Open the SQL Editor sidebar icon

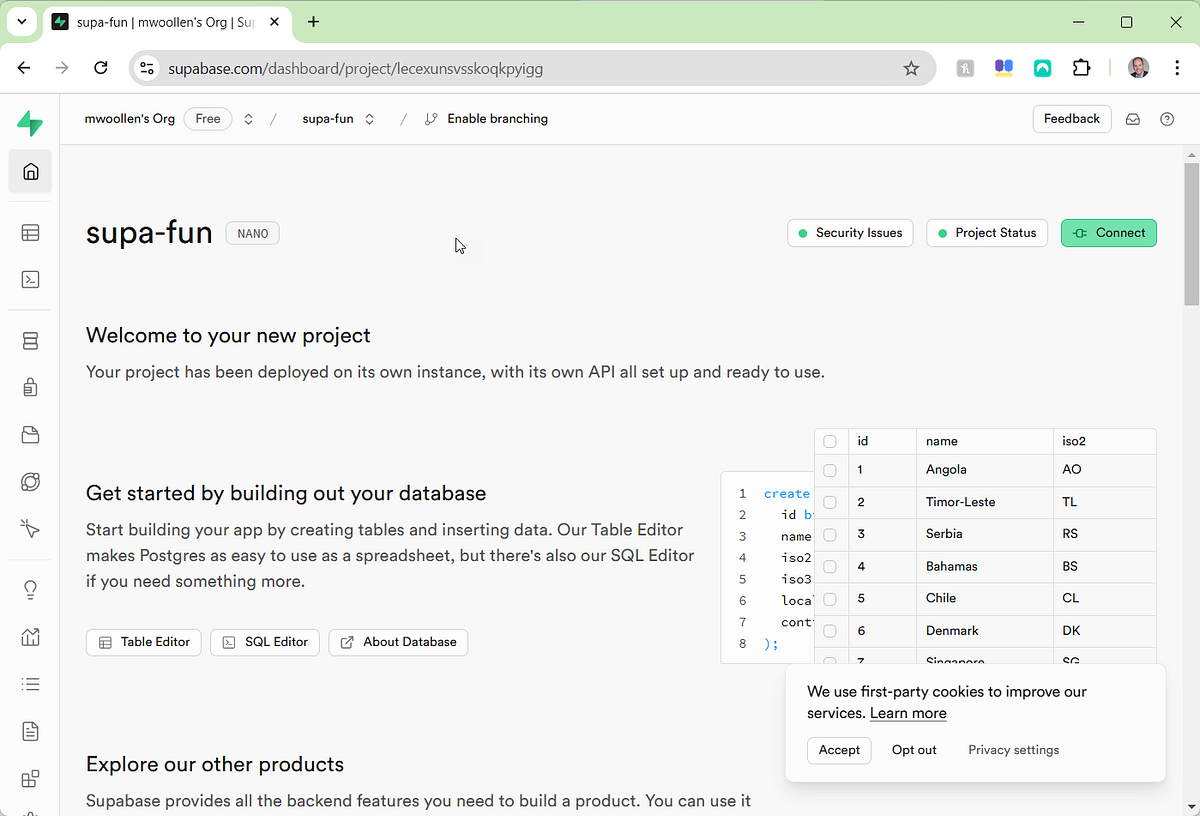click(30, 280)
